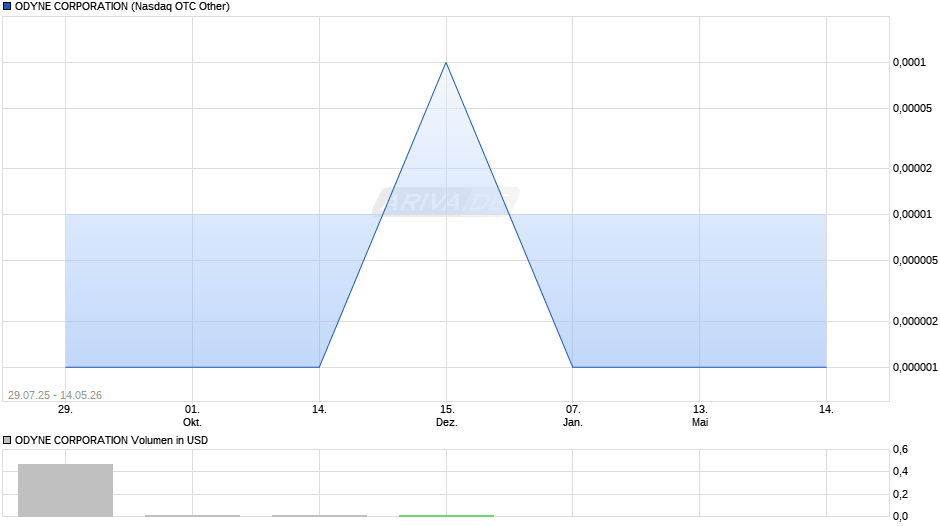
Task: Click the 07. Jan. date axis label
Action: (573, 416)
